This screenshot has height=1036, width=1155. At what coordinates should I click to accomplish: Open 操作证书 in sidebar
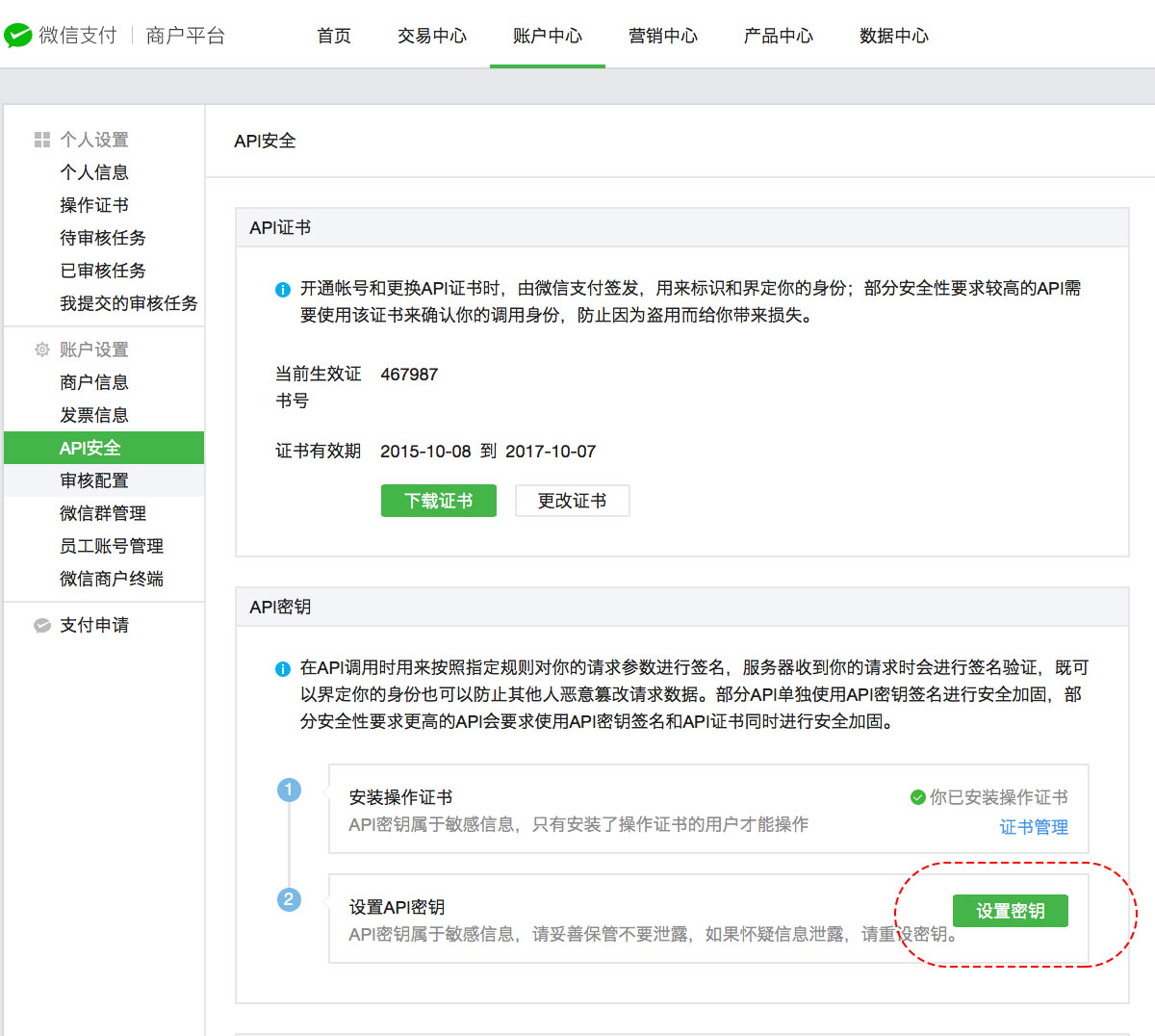pos(94,205)
